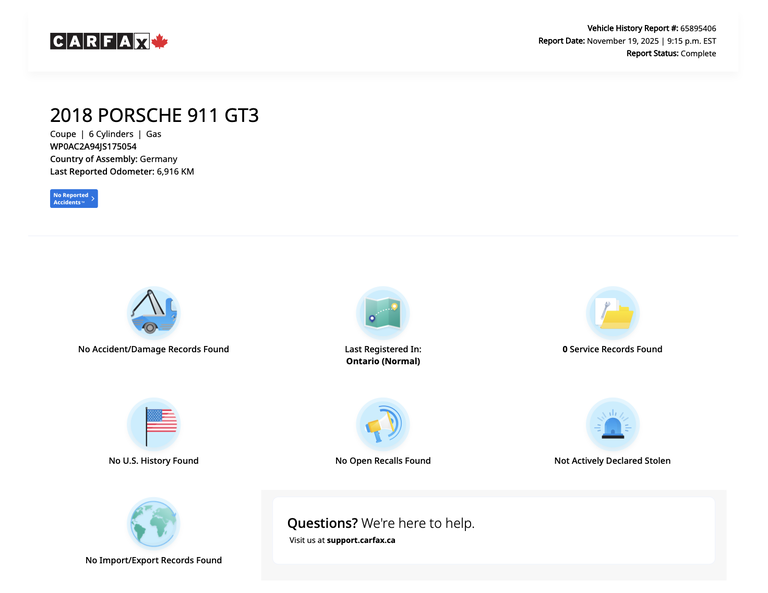
Task: Click the 2018 Porsche 911 GT3 heading
Action: [x=154, y=115]
